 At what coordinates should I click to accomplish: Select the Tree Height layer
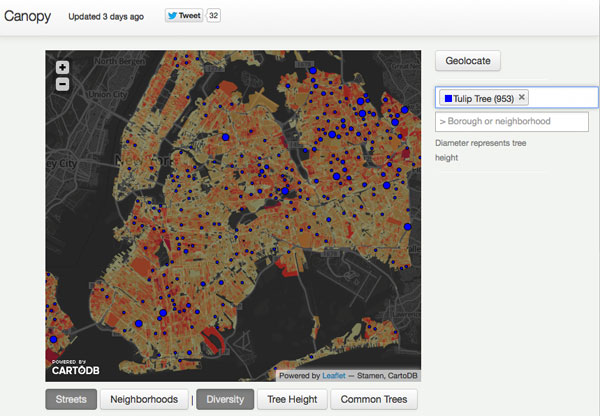click(291, 400)
